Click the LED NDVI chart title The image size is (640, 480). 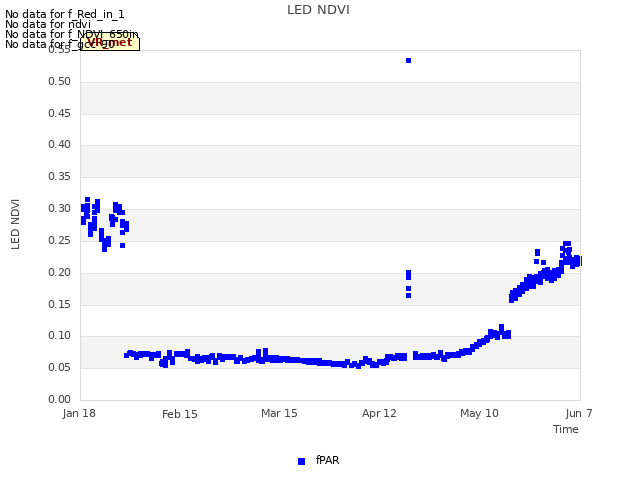tap(318, 10)
